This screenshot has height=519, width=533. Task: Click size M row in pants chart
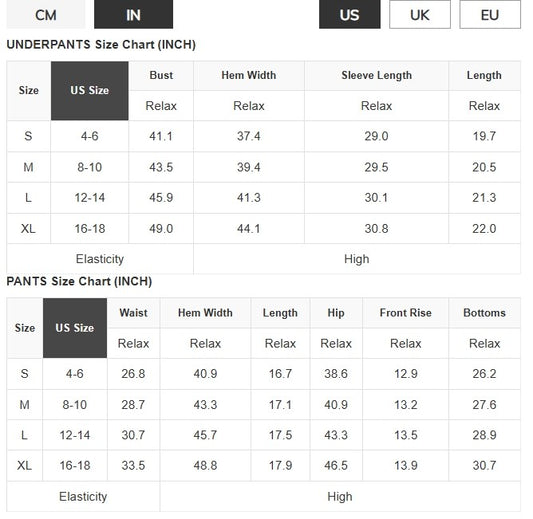click(x=263, y=405)
